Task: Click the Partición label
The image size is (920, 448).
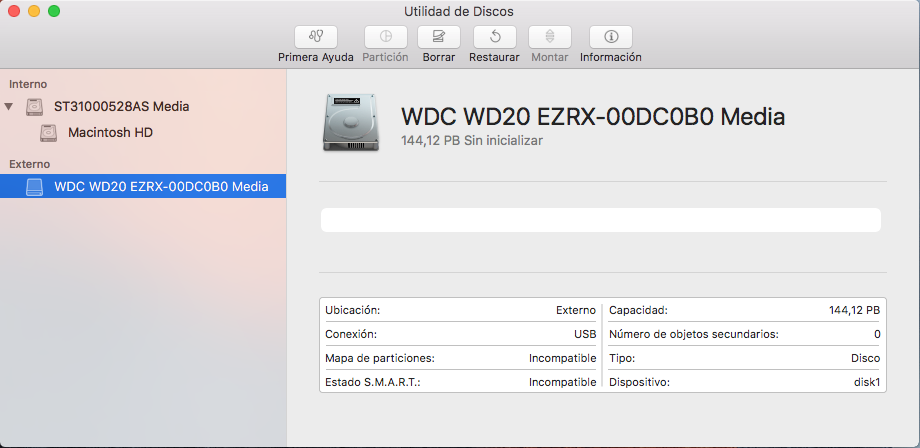Action: click(x=385, y=57)
